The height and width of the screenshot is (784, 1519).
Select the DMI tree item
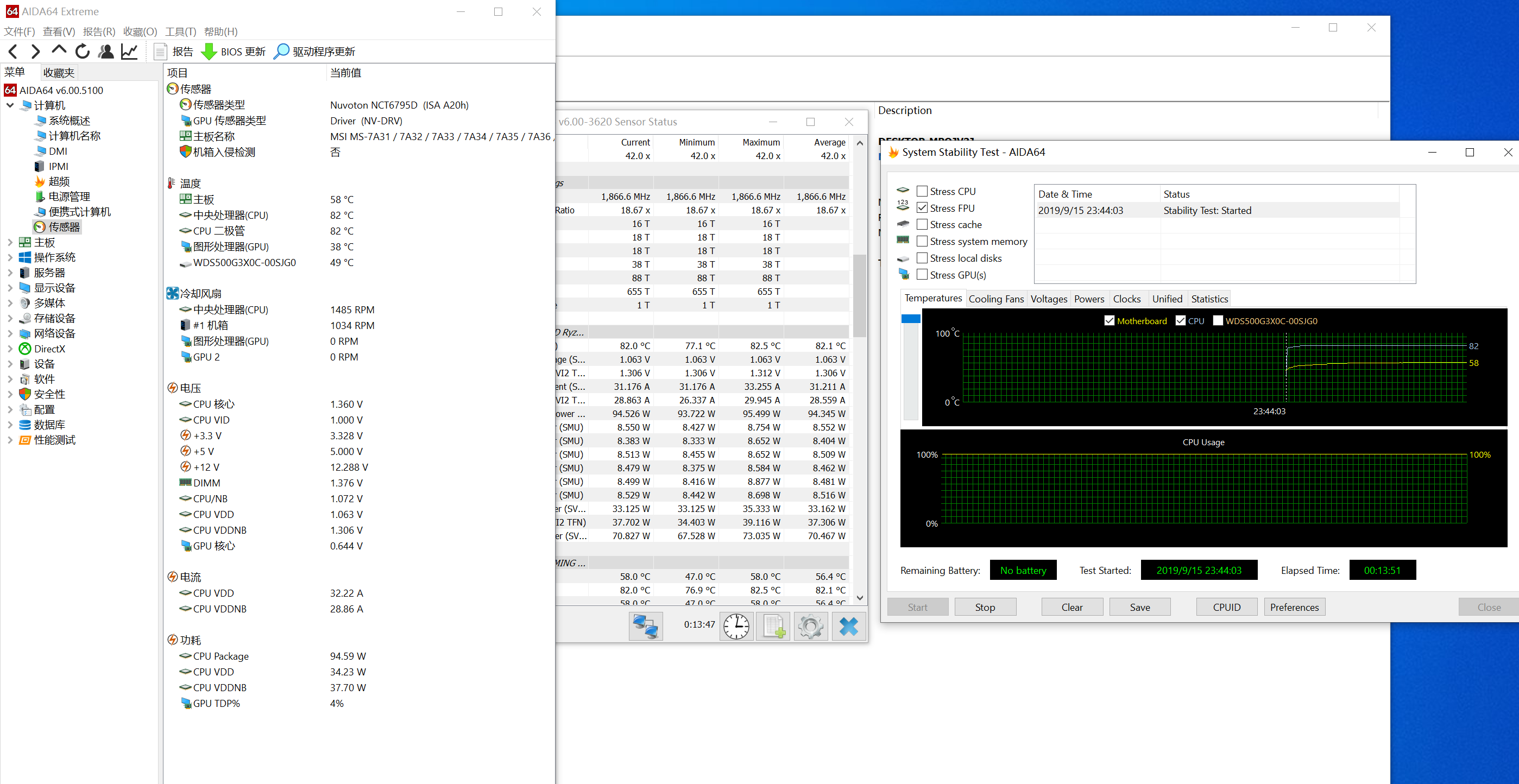(x=51, y=151)
